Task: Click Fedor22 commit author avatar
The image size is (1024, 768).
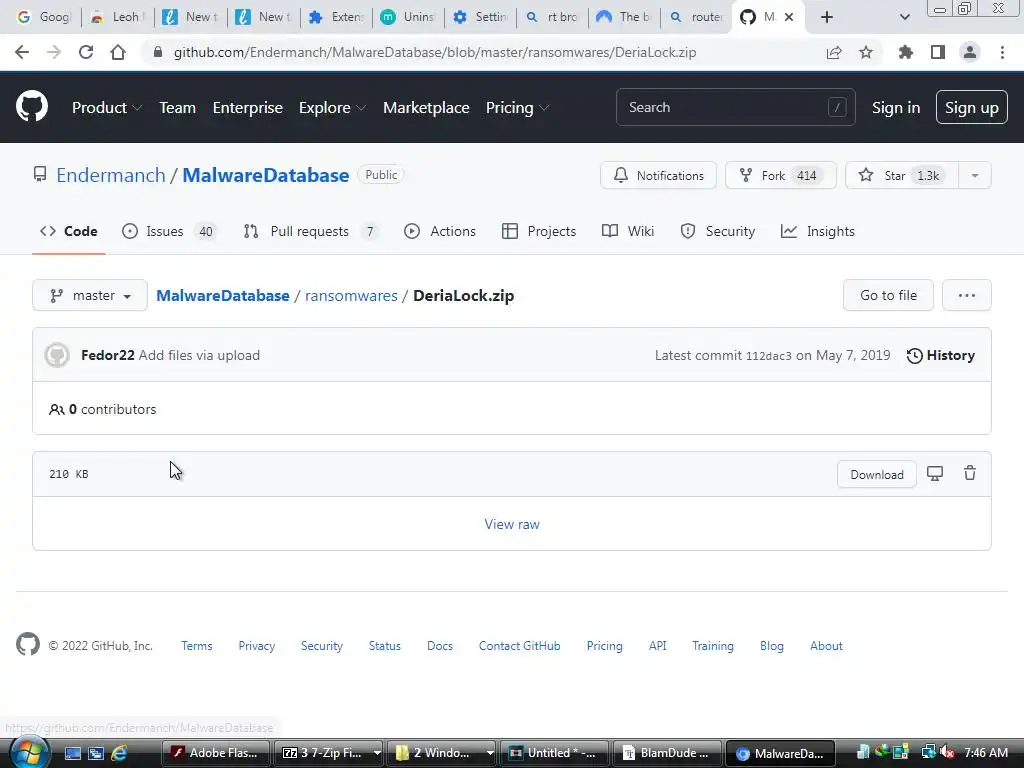Action: pyautogui.click(x=57, y=355)
